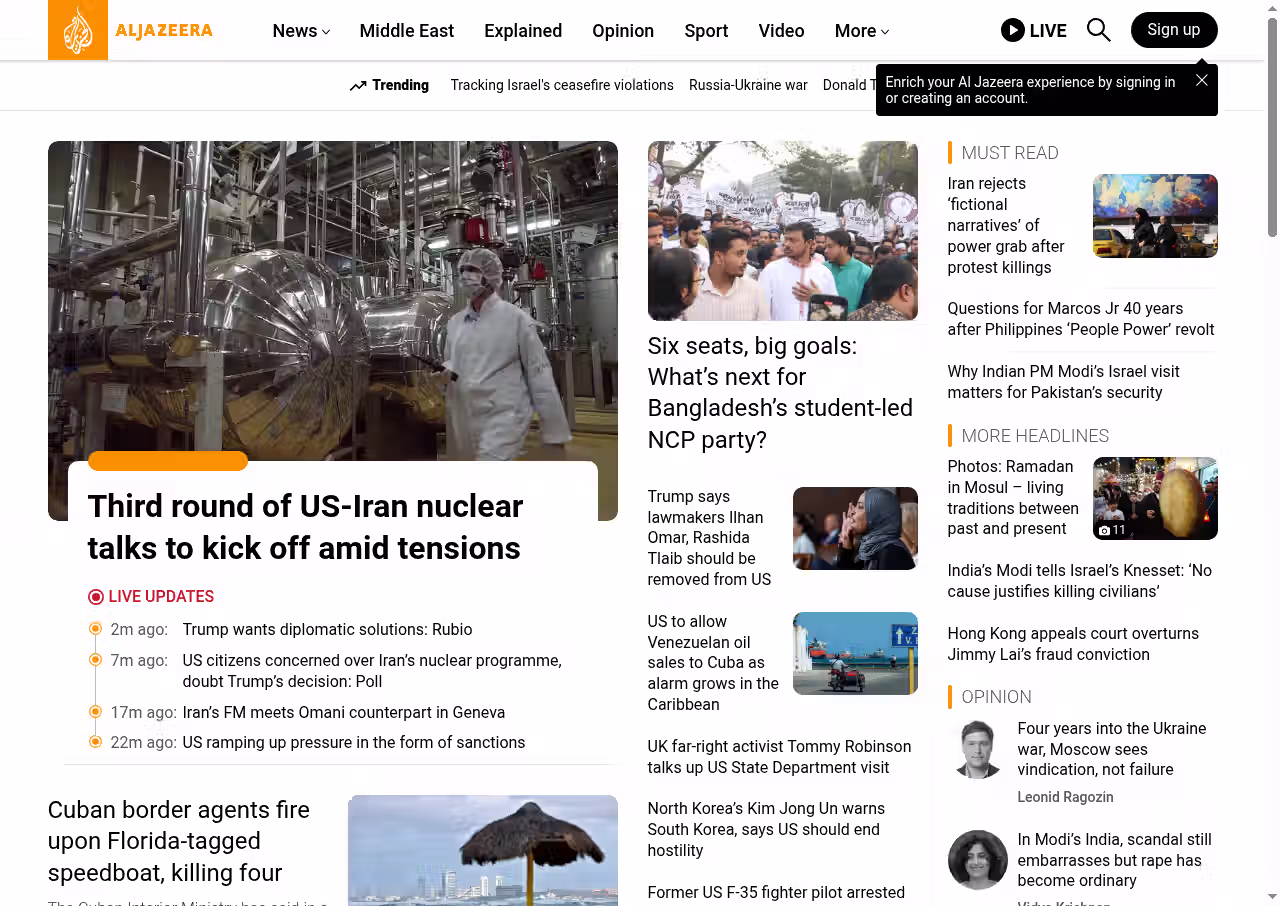Viewport: 1280px width, 906px height.
Task: Open 'Trump wants diplomatic solutions: Rubio' update
Action: (x=327, y=629)
